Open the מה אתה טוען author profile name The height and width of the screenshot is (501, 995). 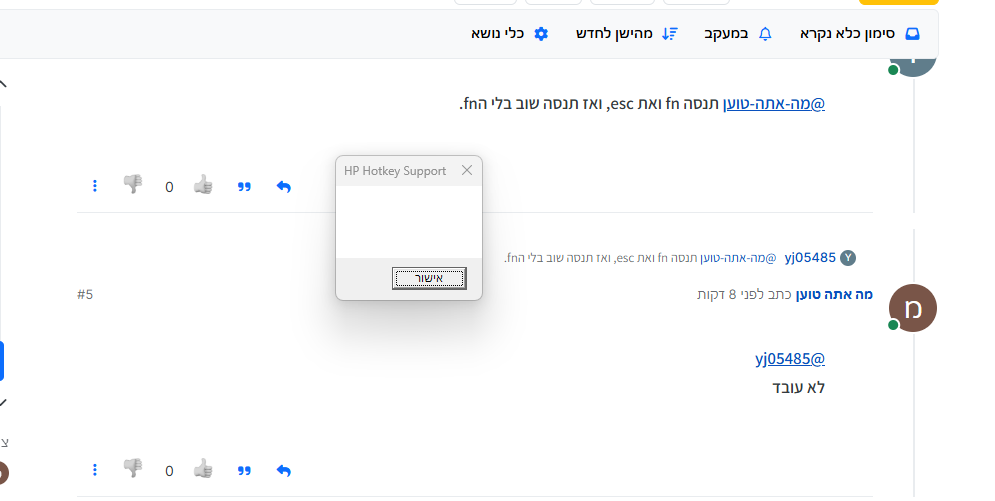pos(834,294)
